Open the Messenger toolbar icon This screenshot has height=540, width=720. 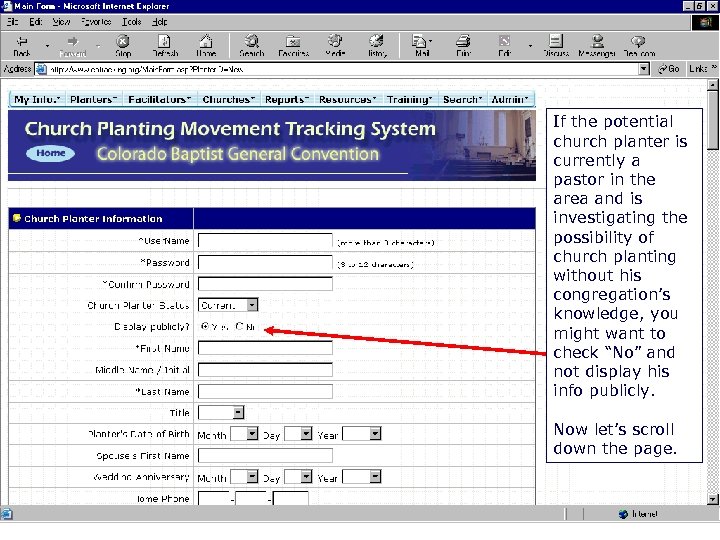597,41
